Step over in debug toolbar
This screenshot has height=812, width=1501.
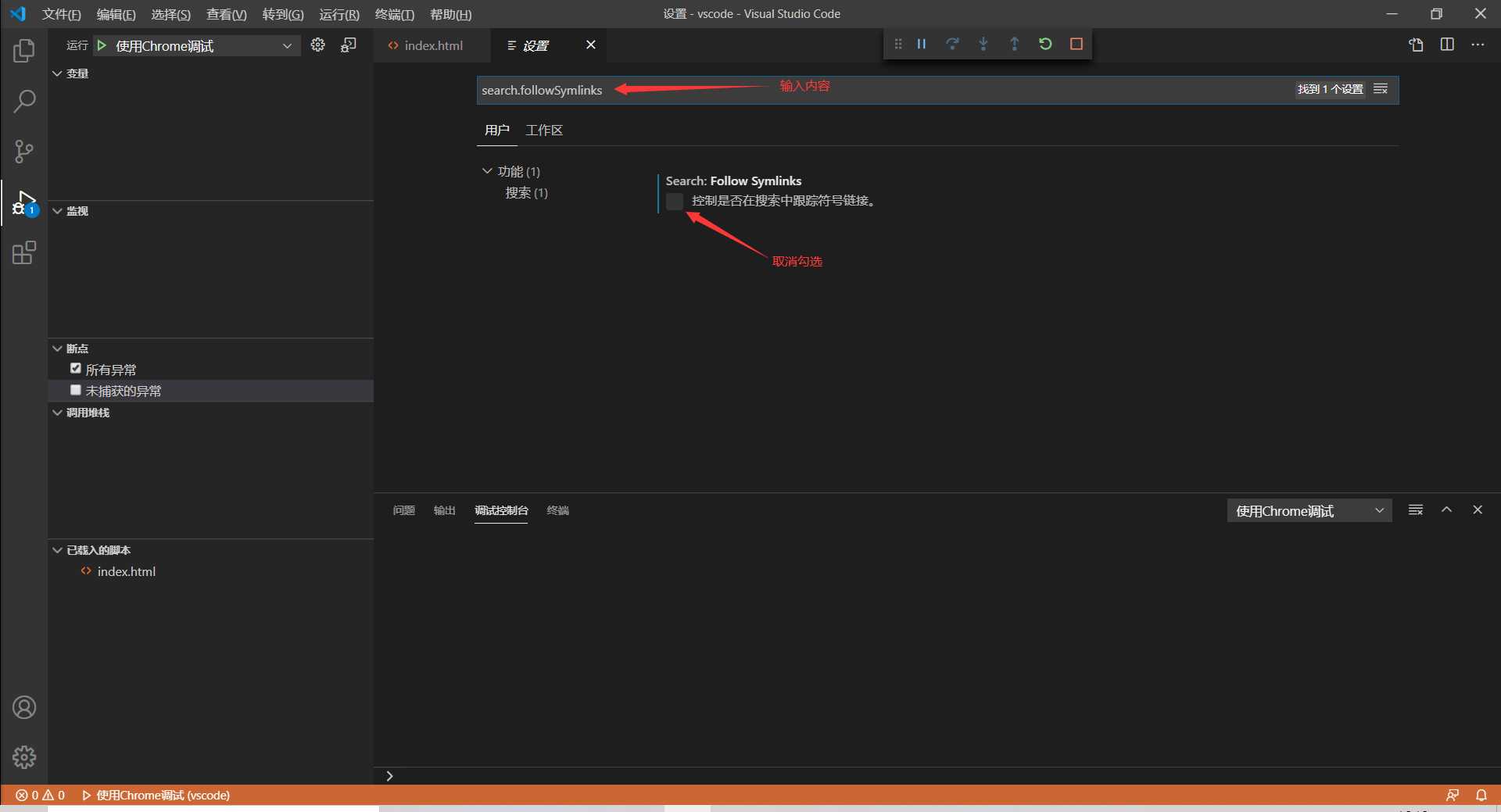(x=952, y=44)
